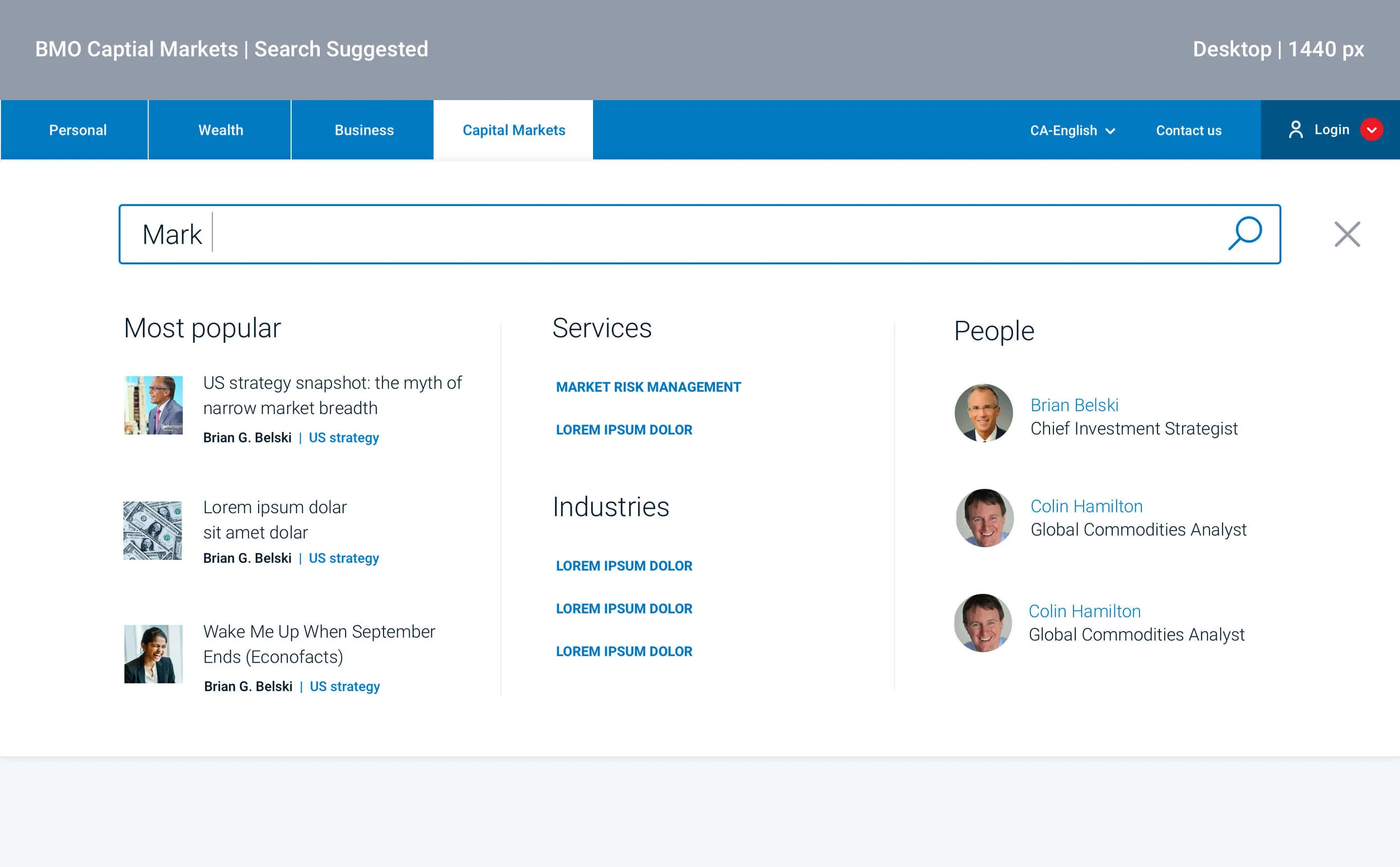Click Colin Hamilton's photo below Brian Belski
The width and height of the screenshot is (1400, 867).
coord(985,518)
